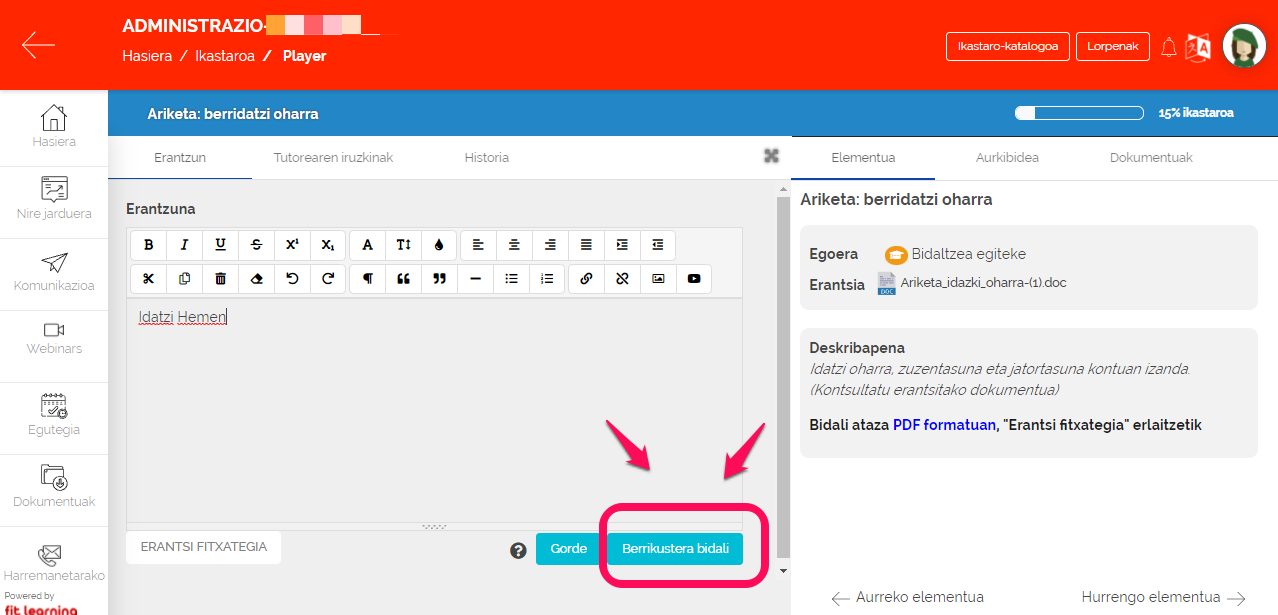Click the insert link icon

coord(586,279)
